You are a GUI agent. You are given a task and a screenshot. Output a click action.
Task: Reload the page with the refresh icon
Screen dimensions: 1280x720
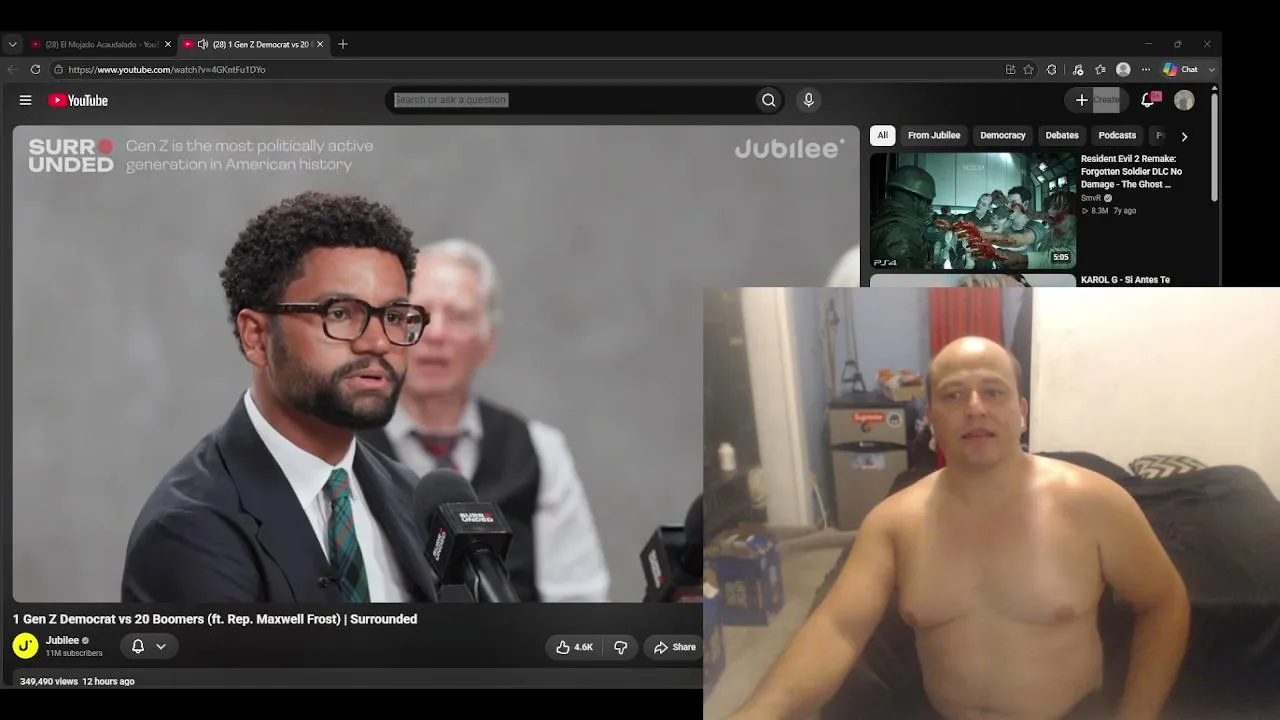(35, 70)
